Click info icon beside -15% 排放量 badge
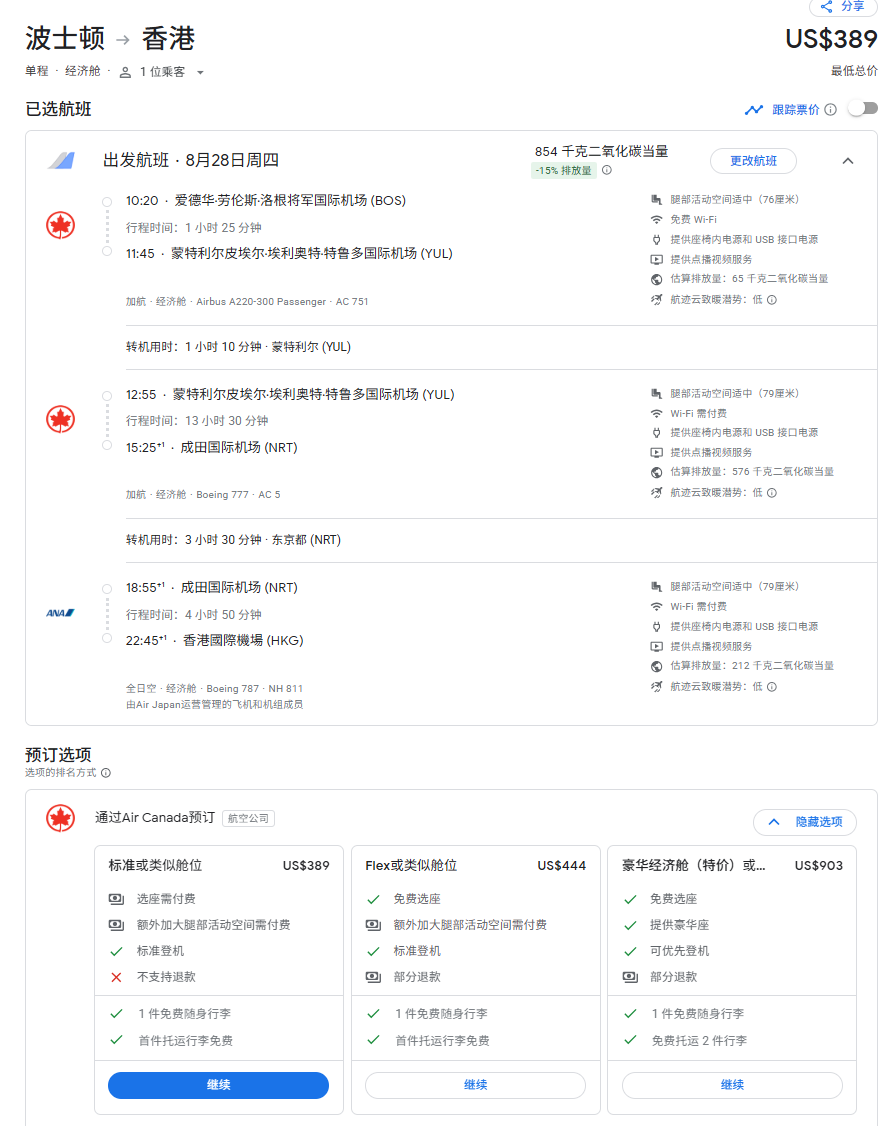 coord(606,170)
